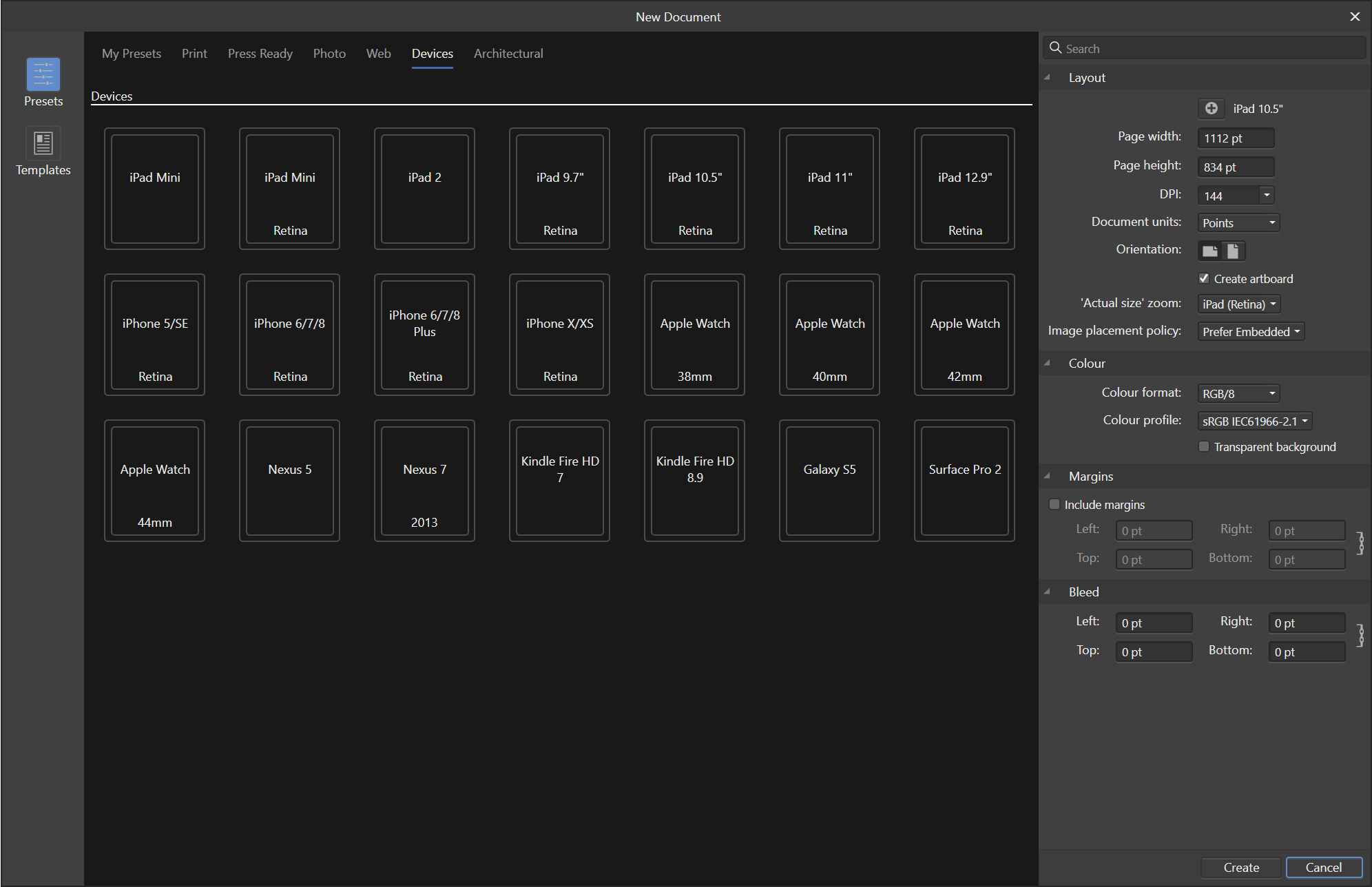Select the iPhone 6/7/8 Retina preset
This screenshot has width=1372, height=887.
[290, 335]
